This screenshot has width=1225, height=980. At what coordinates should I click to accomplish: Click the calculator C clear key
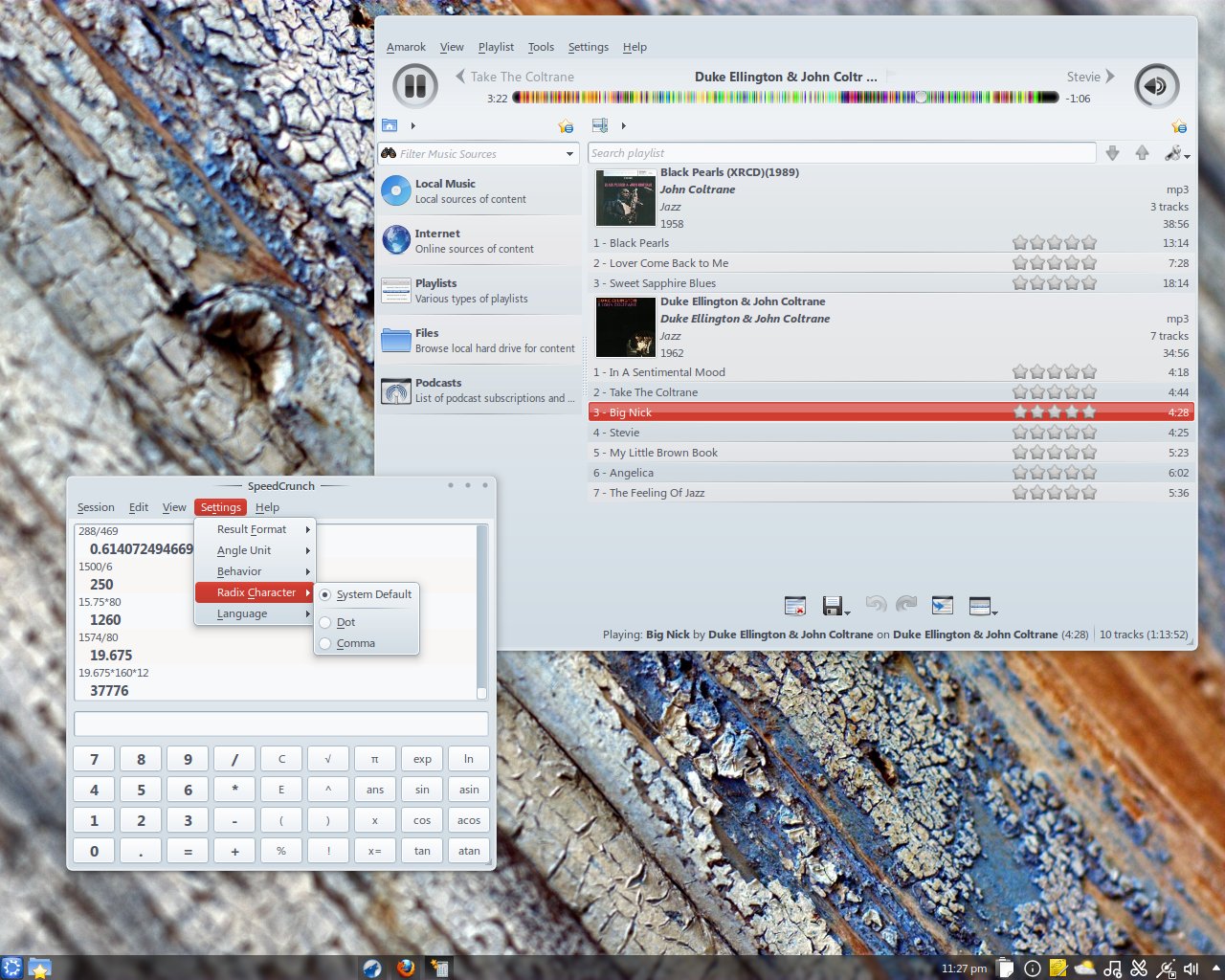(x=281, y=759)
